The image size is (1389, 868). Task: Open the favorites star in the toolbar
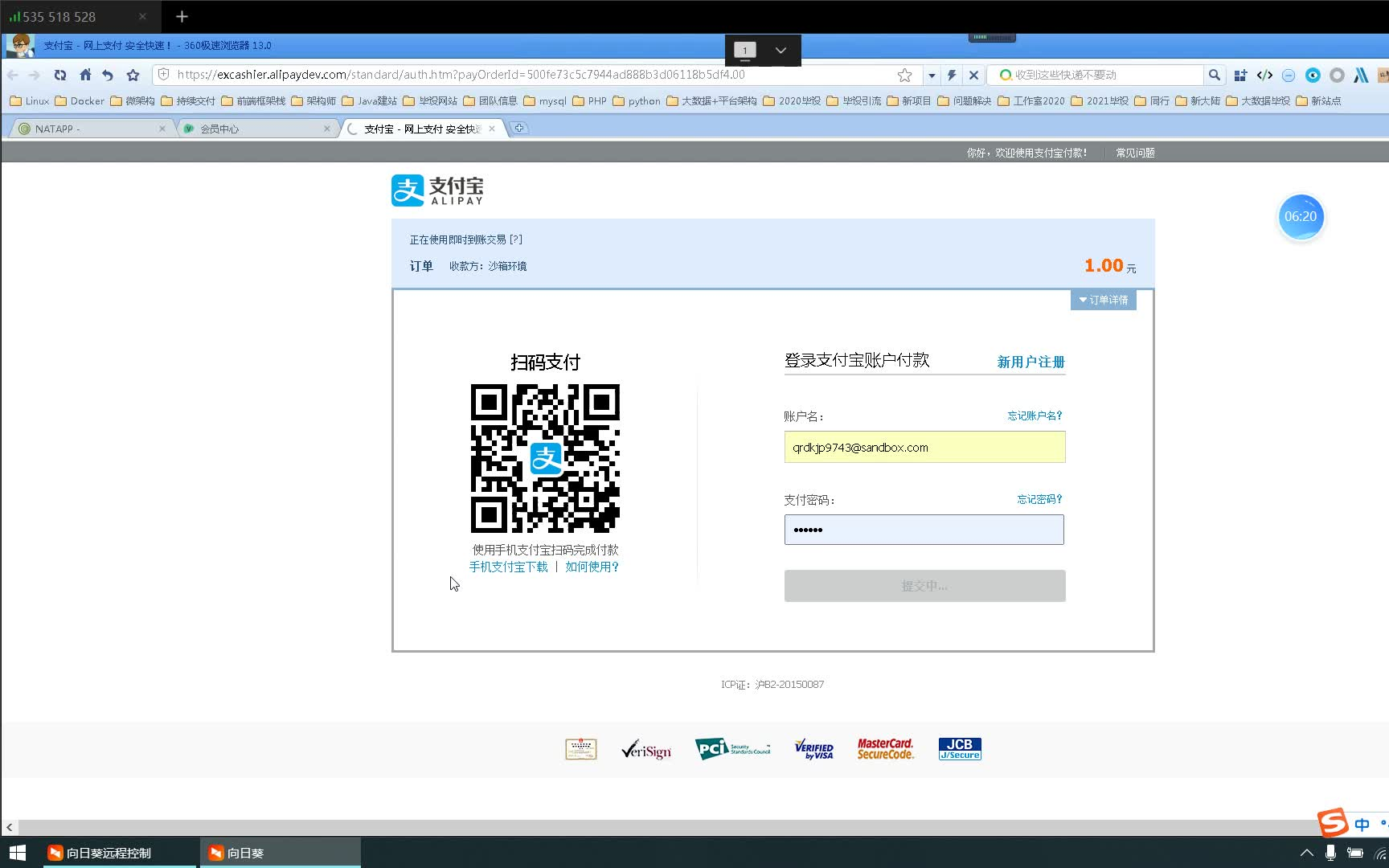pyautogui.click(x=133, y=75)
